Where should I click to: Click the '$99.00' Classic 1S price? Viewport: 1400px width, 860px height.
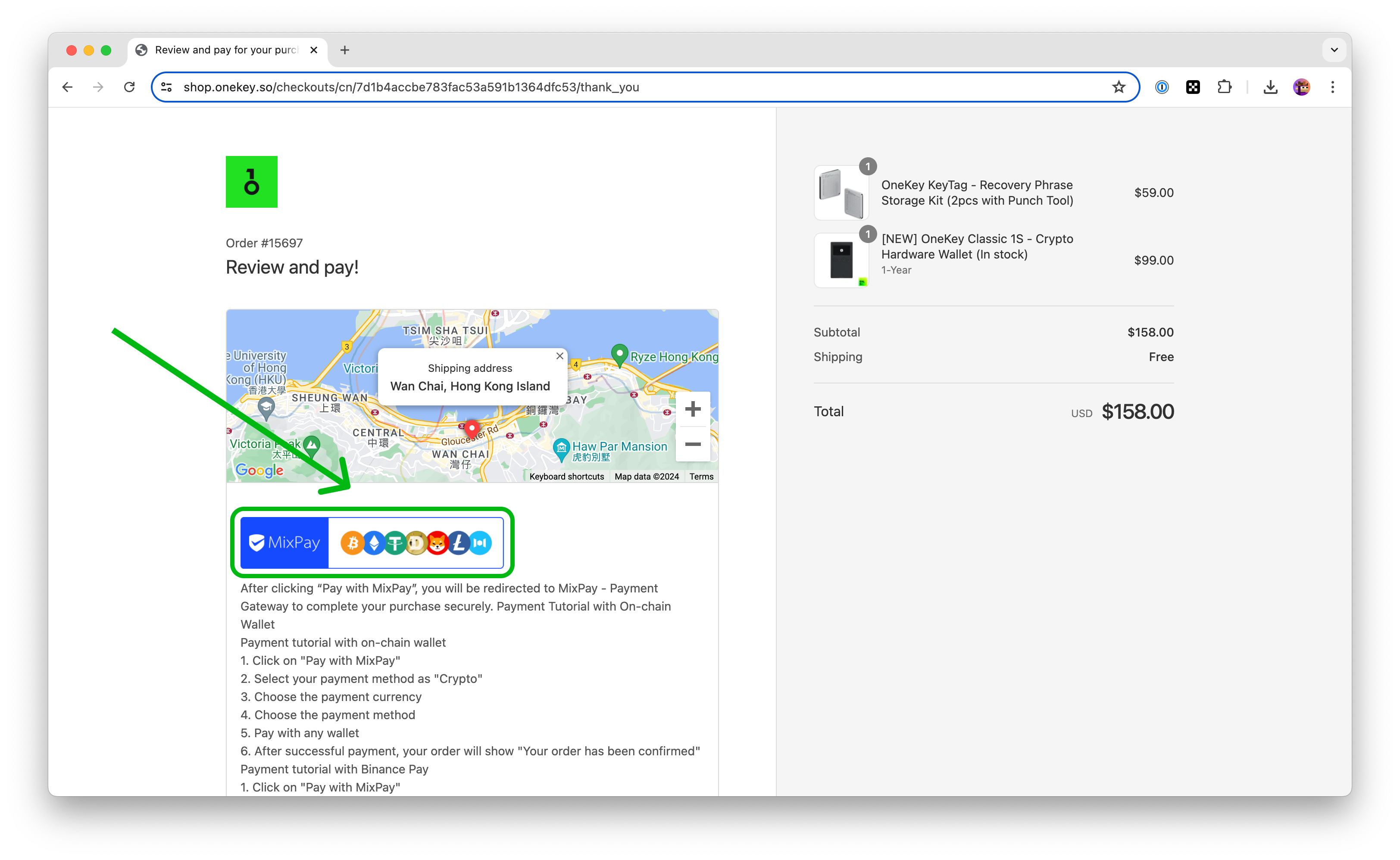(x=1154, y=261)
